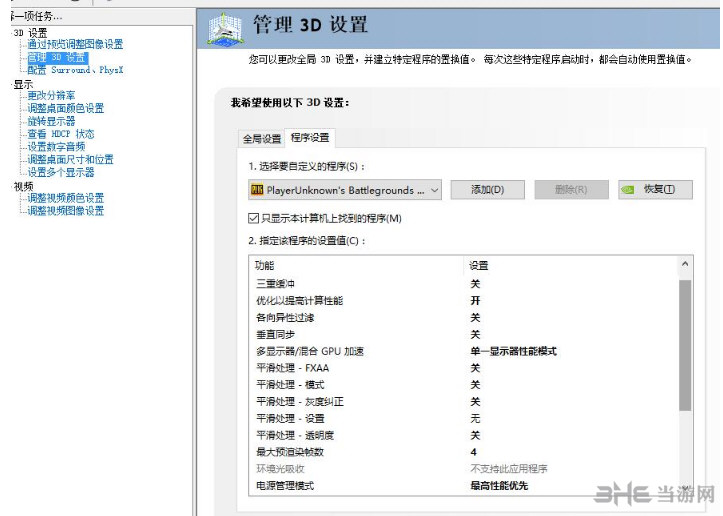
Task: Open 设置多个显示器 tree item
Action: point(61,172)
